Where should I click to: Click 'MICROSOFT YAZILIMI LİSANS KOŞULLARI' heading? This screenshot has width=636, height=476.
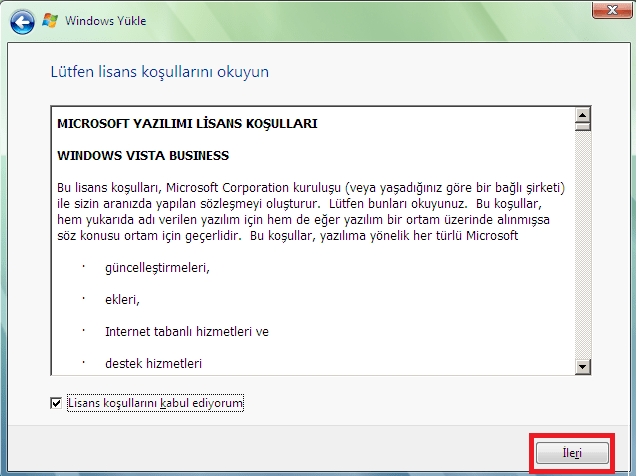point(187,124)
